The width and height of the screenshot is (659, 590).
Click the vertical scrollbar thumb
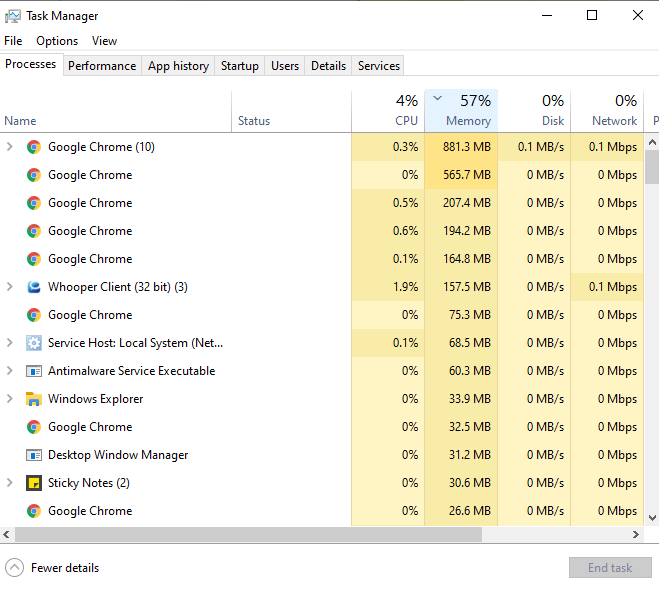coord(652,167)
